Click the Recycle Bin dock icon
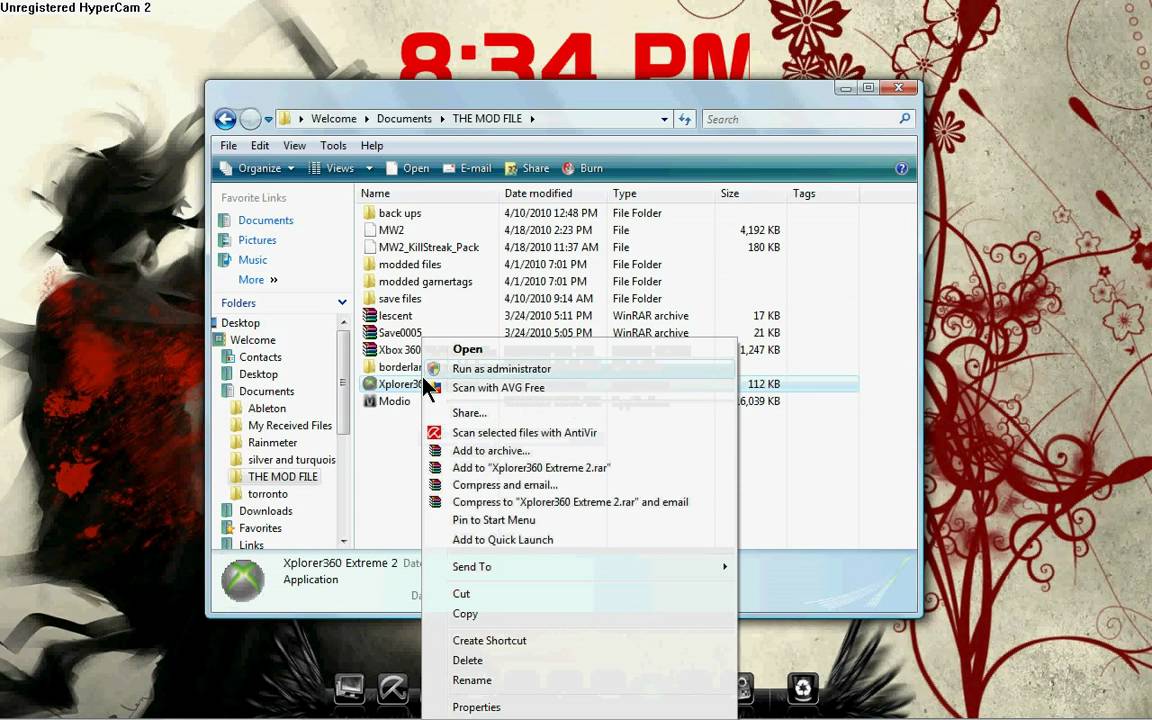Image resolution: width=1152 pixels, height=720 pixels. point(802,688)
